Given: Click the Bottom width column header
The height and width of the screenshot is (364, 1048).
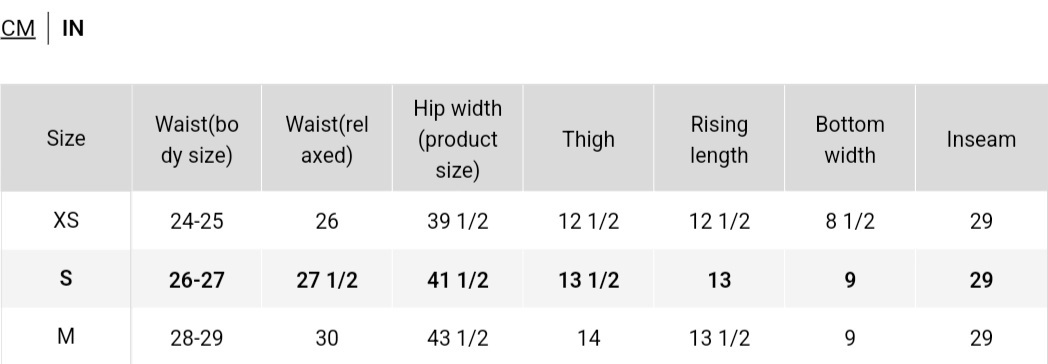Looking at the screenshot, I should (850, 138).
